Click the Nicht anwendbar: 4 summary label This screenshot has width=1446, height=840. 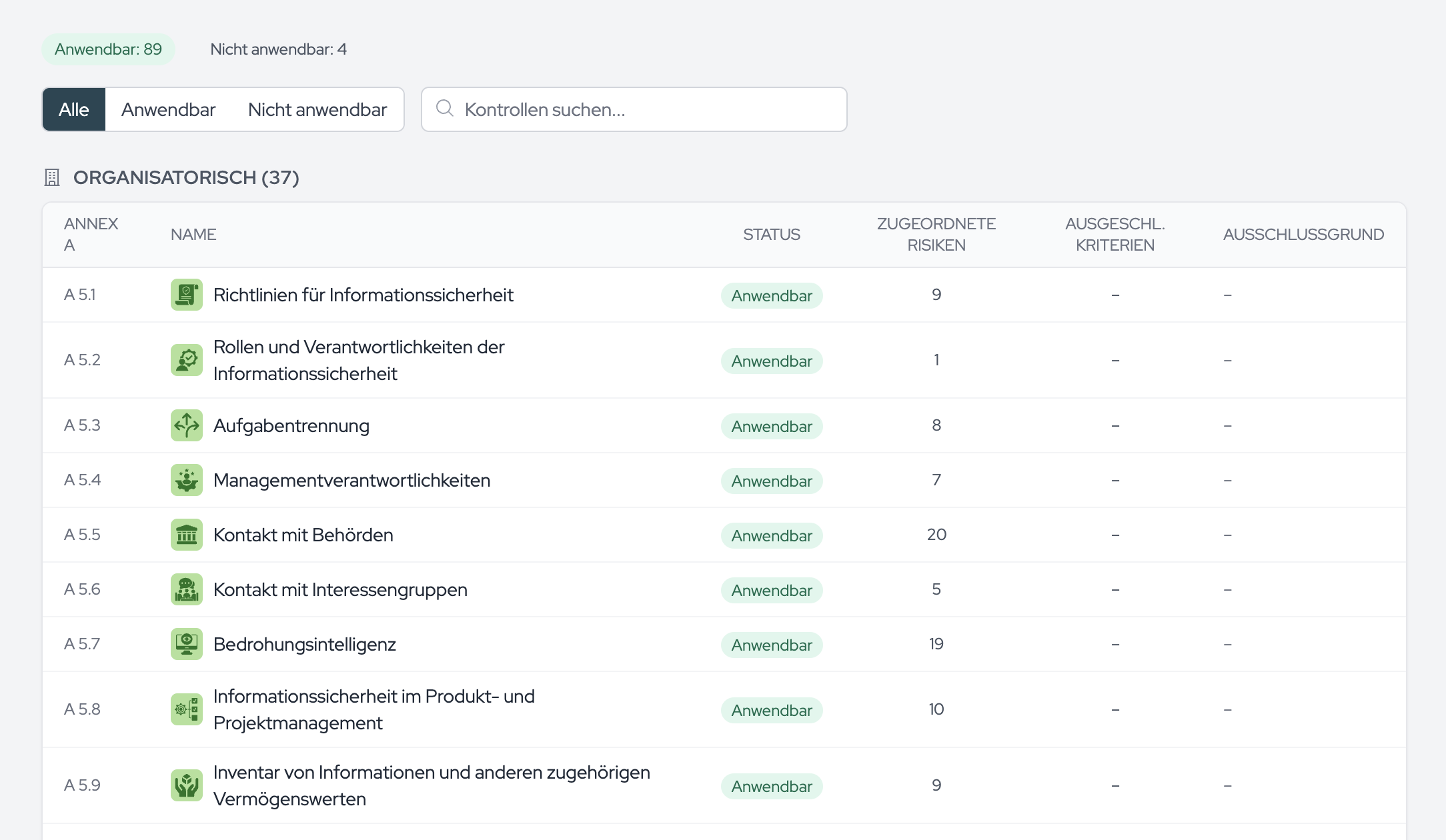click(x=278, y=49)
